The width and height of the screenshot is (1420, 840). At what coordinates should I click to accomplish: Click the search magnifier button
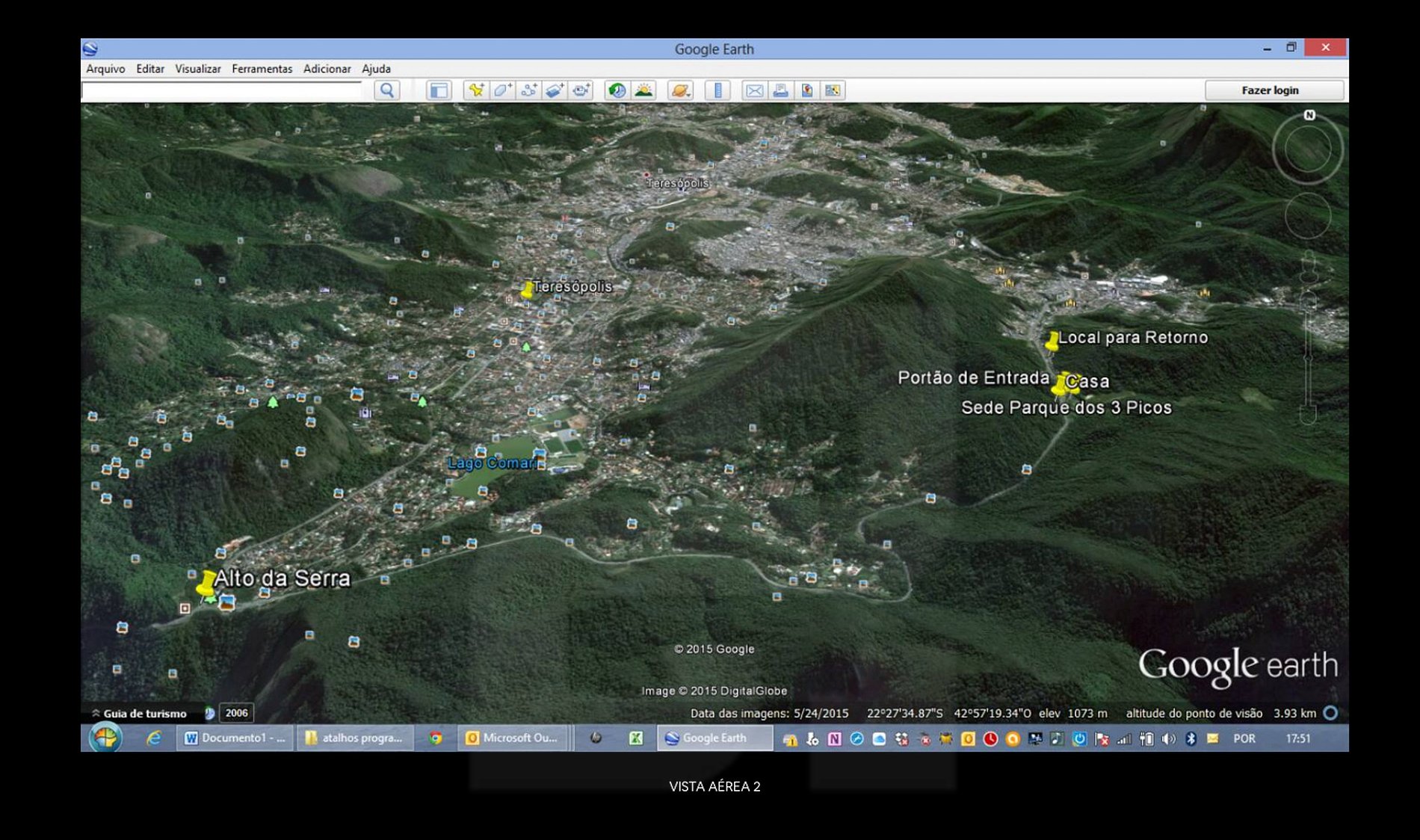[386, 90]
